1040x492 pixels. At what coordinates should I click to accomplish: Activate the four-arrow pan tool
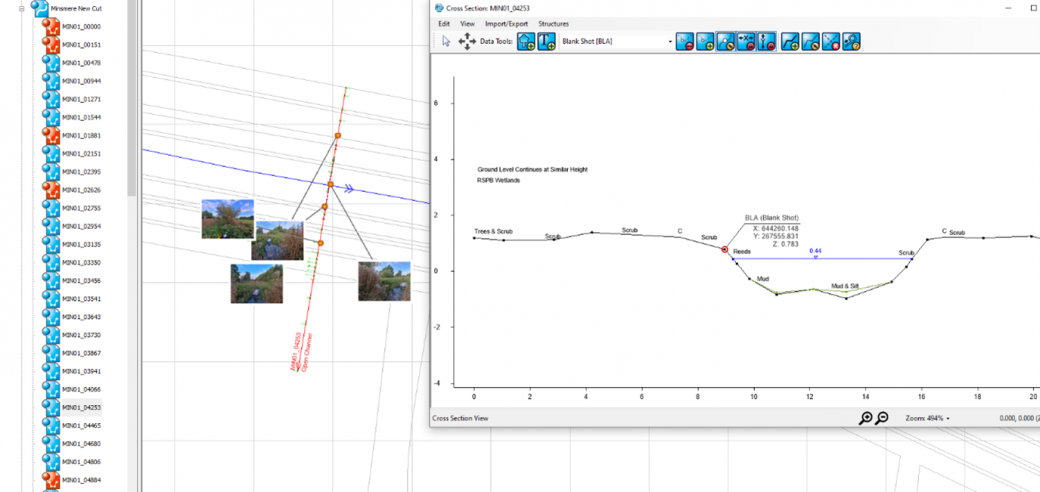point(467,41)
